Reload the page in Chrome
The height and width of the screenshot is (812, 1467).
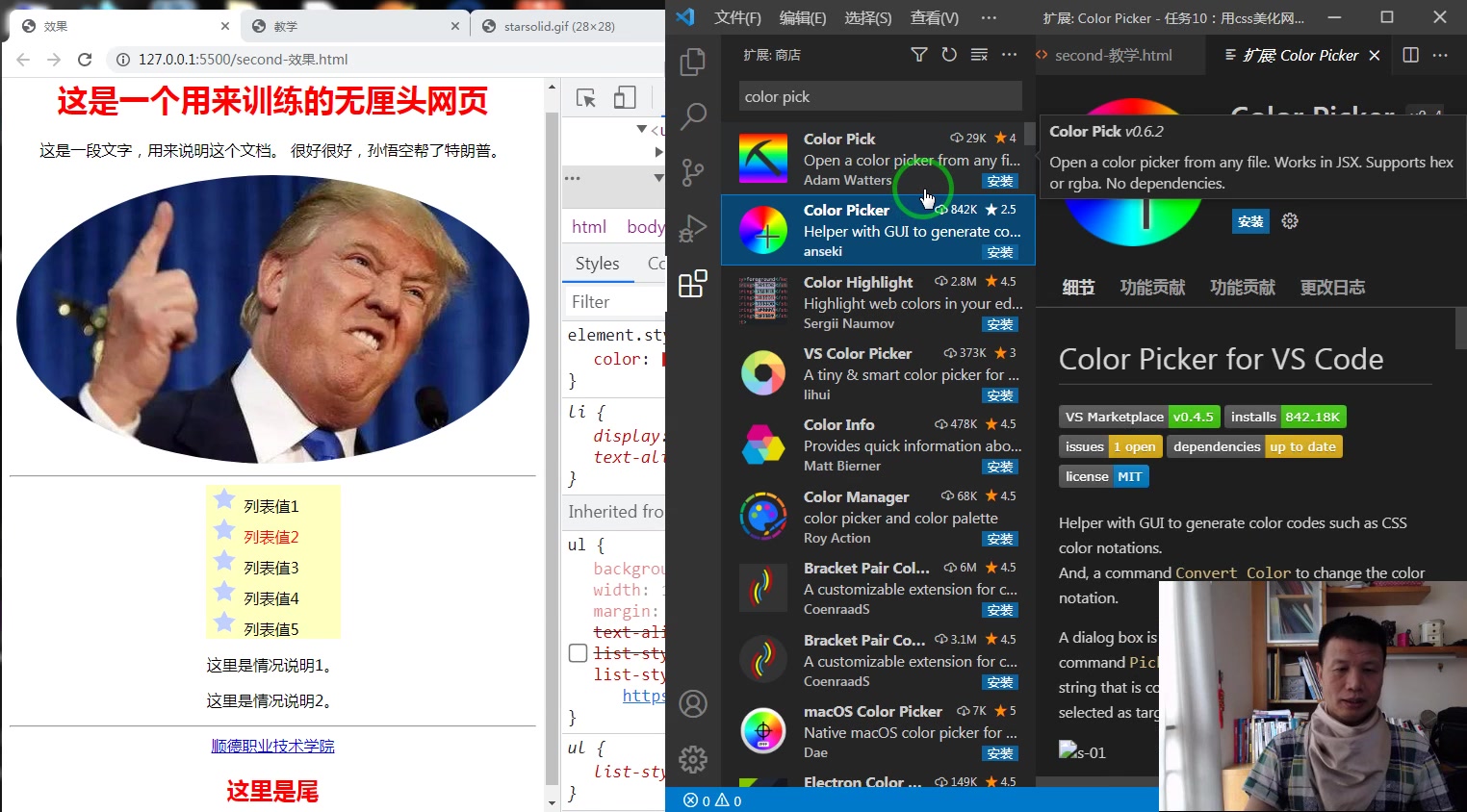85,60
